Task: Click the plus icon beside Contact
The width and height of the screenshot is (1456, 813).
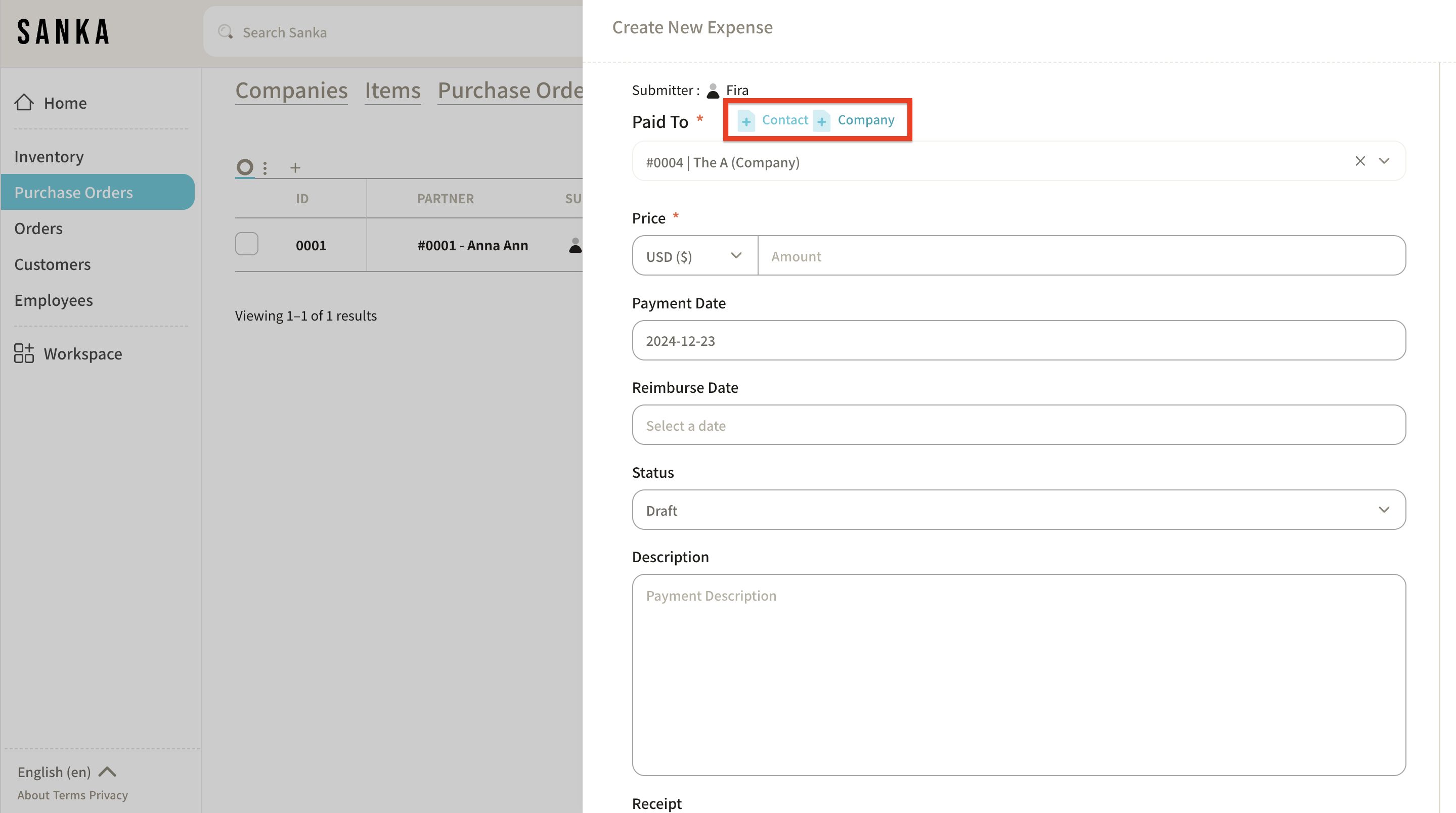Action: pos(746,120)
